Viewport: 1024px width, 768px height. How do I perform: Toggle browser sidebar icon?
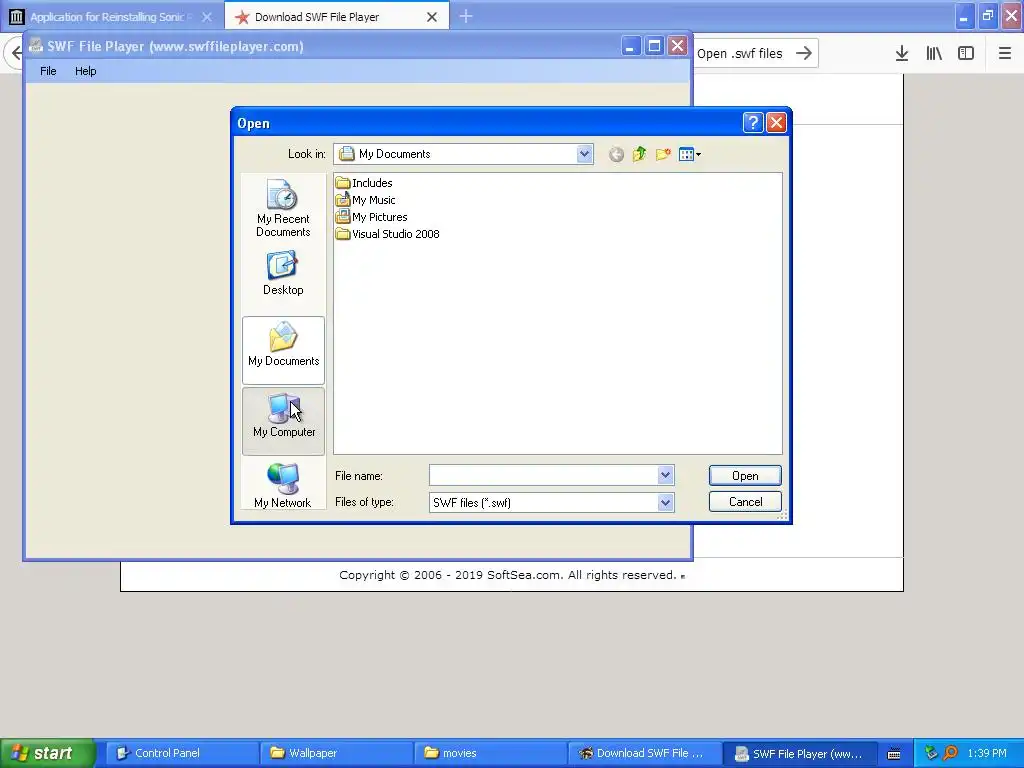[966, 53]
